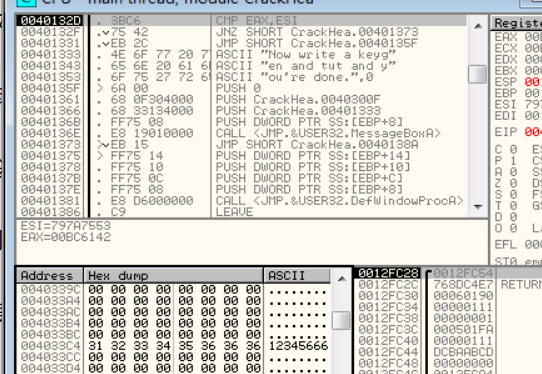Click the C carry flag

click(506, 149)
